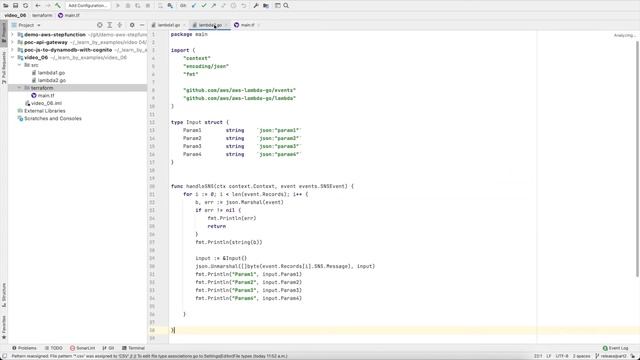Viewport: 640px width, 360px height.
Task: Close the lambda1.go tab
Action: point(184,25)
